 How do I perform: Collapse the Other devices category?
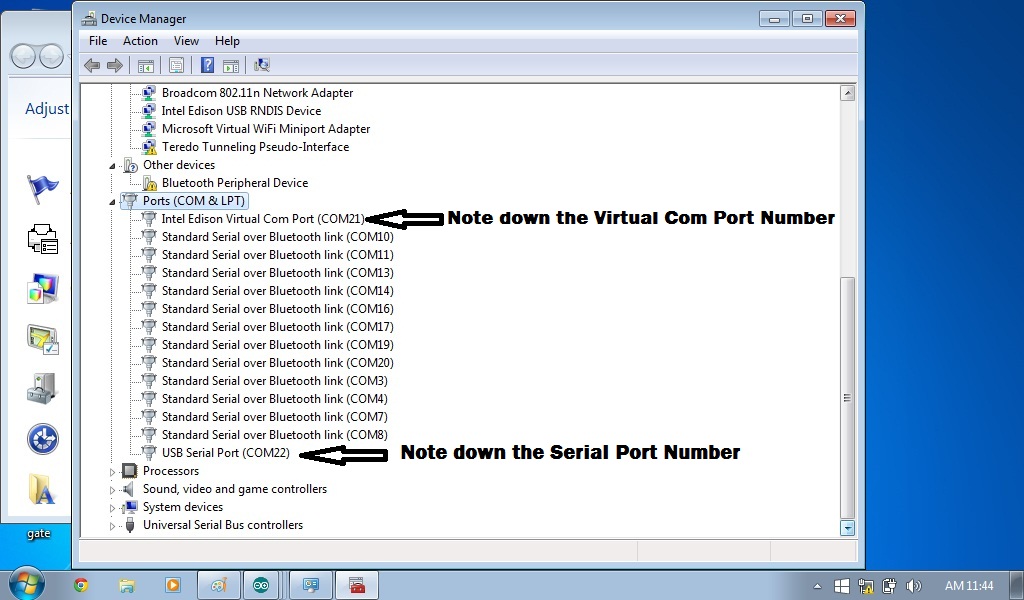point(112,166)
